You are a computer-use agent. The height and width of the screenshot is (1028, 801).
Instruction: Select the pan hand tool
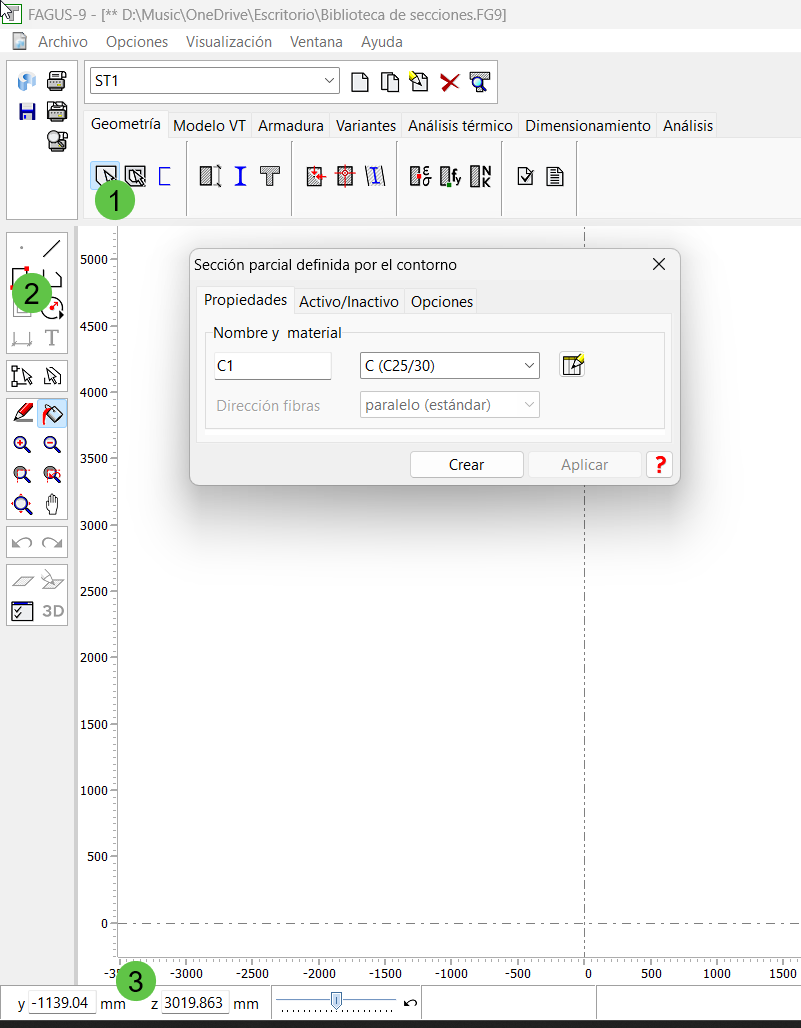[52, 504]
